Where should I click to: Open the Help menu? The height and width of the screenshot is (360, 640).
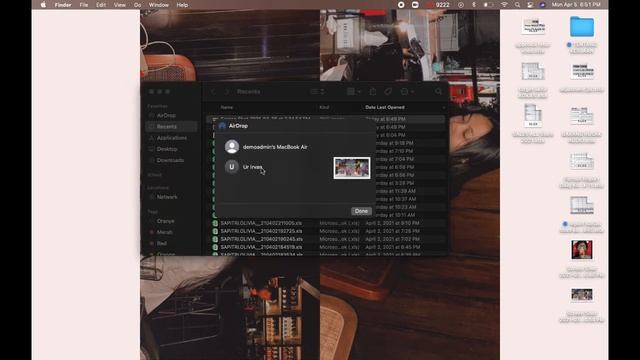point(182,5)
